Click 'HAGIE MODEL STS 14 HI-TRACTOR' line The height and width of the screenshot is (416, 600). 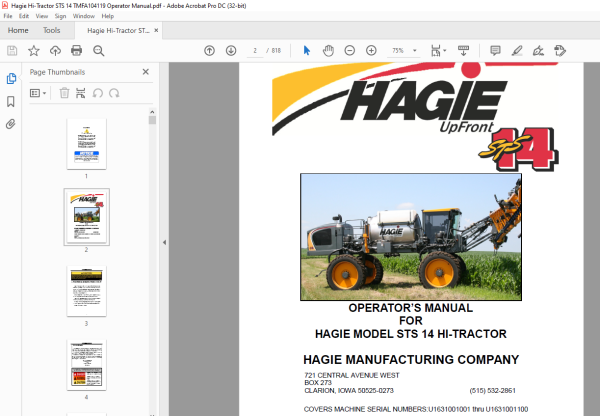(x=411, y=334)
